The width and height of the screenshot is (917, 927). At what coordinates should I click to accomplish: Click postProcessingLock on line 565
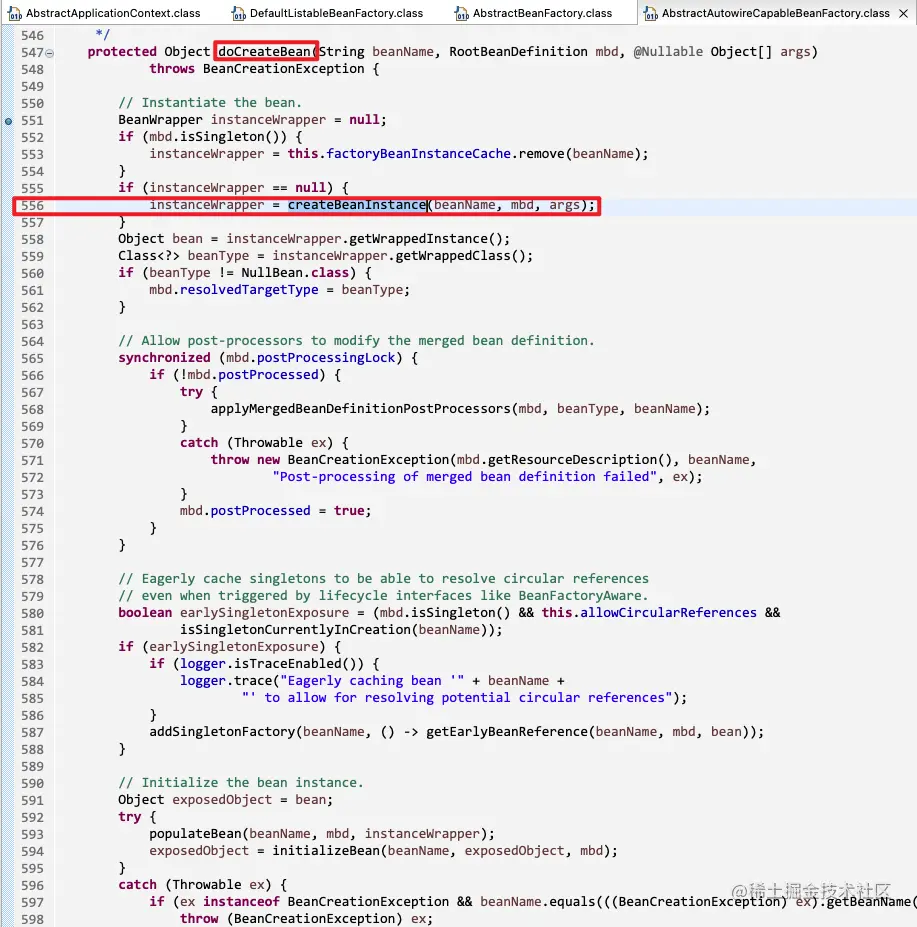click(326, 358)
